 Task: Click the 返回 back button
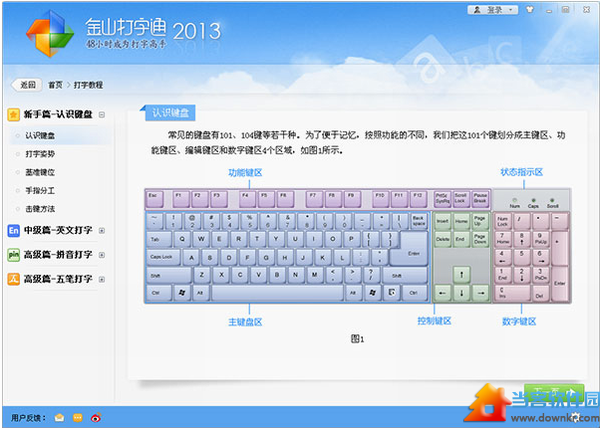tap(27, 85)
